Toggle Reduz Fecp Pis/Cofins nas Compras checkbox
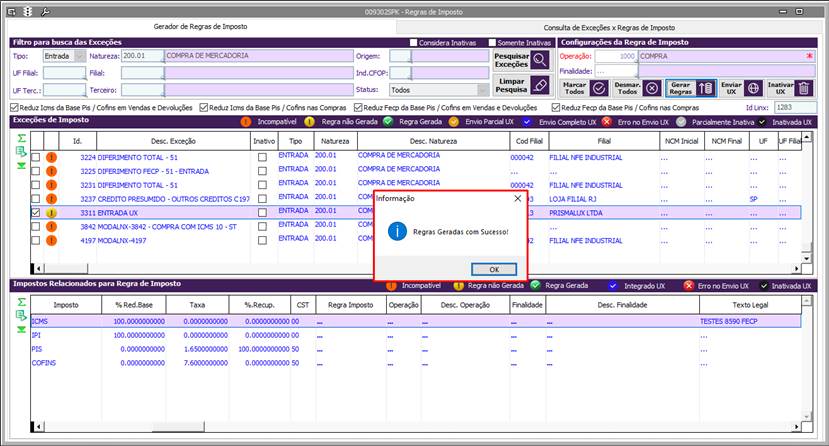 [556, 107]
